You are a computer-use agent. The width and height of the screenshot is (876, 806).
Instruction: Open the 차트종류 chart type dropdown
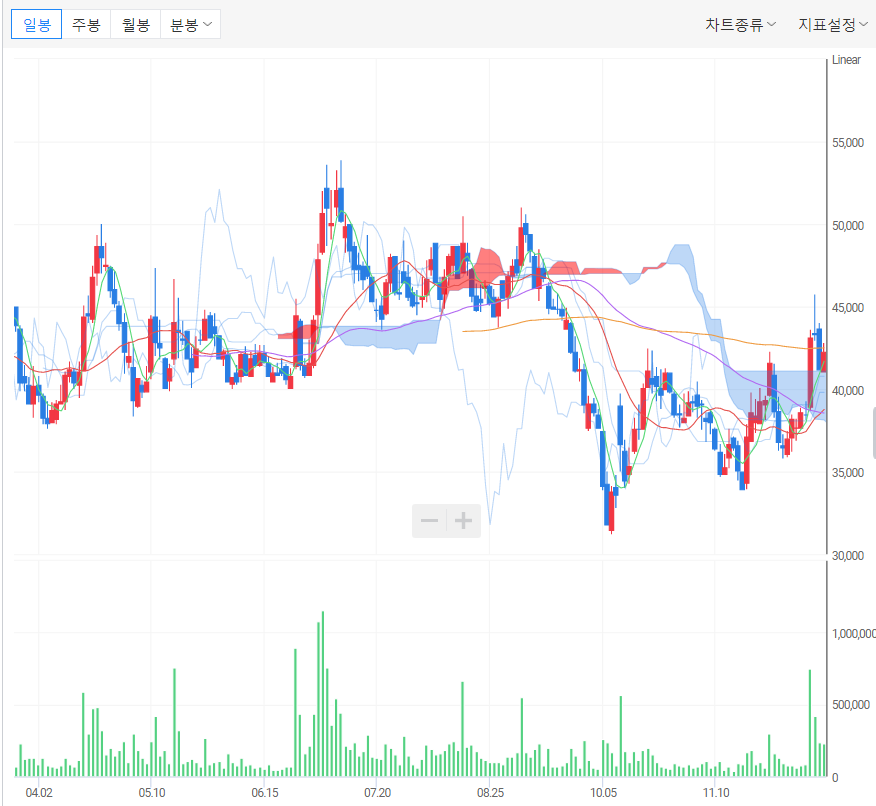tap(740, 25)
